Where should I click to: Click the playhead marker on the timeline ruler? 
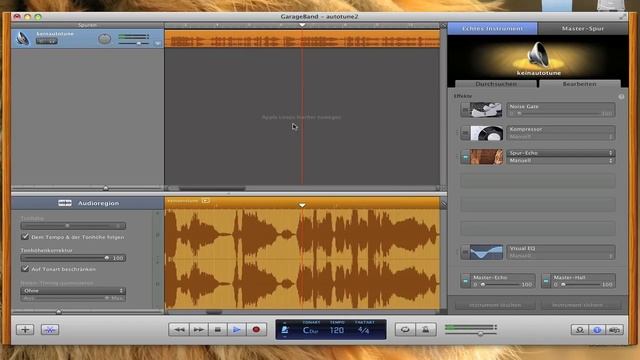[x=302, y=25]
